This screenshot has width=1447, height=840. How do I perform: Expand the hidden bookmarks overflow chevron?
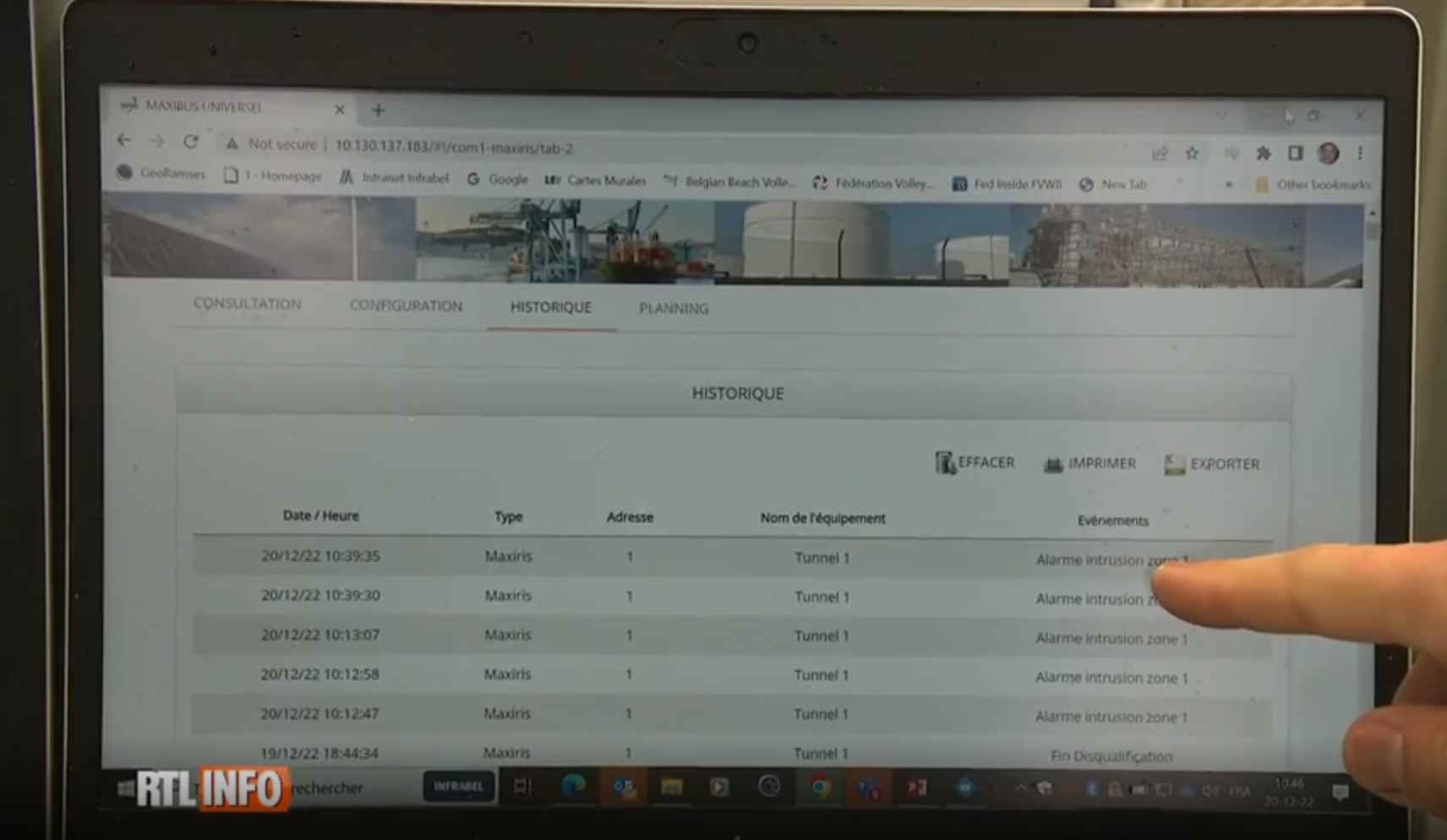[1228, 184]
